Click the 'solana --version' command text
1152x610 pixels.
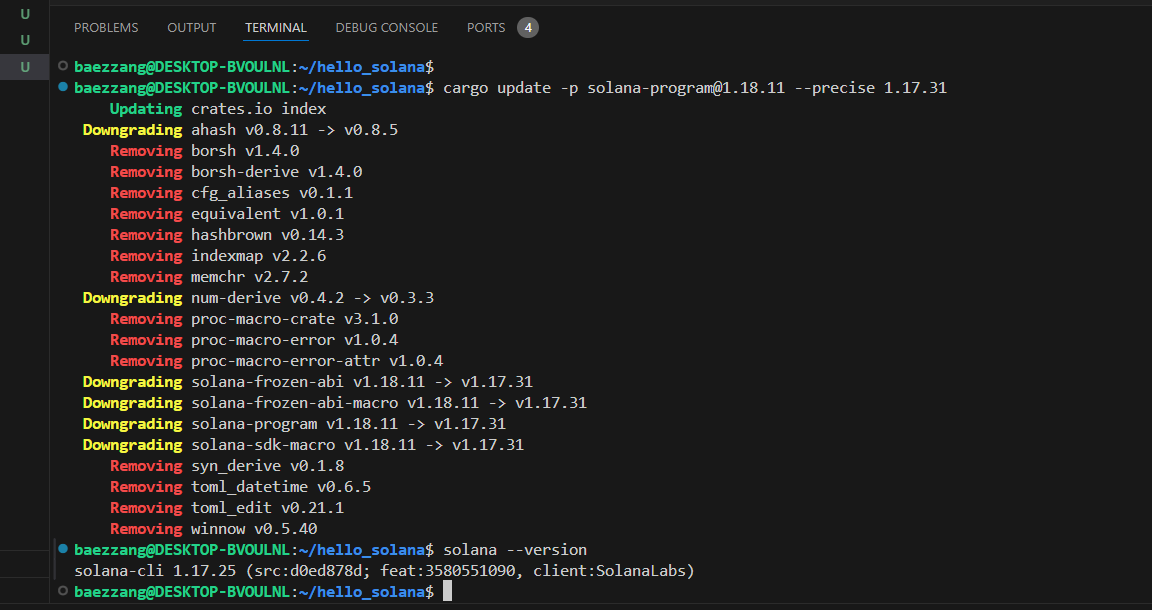point(515,550)
